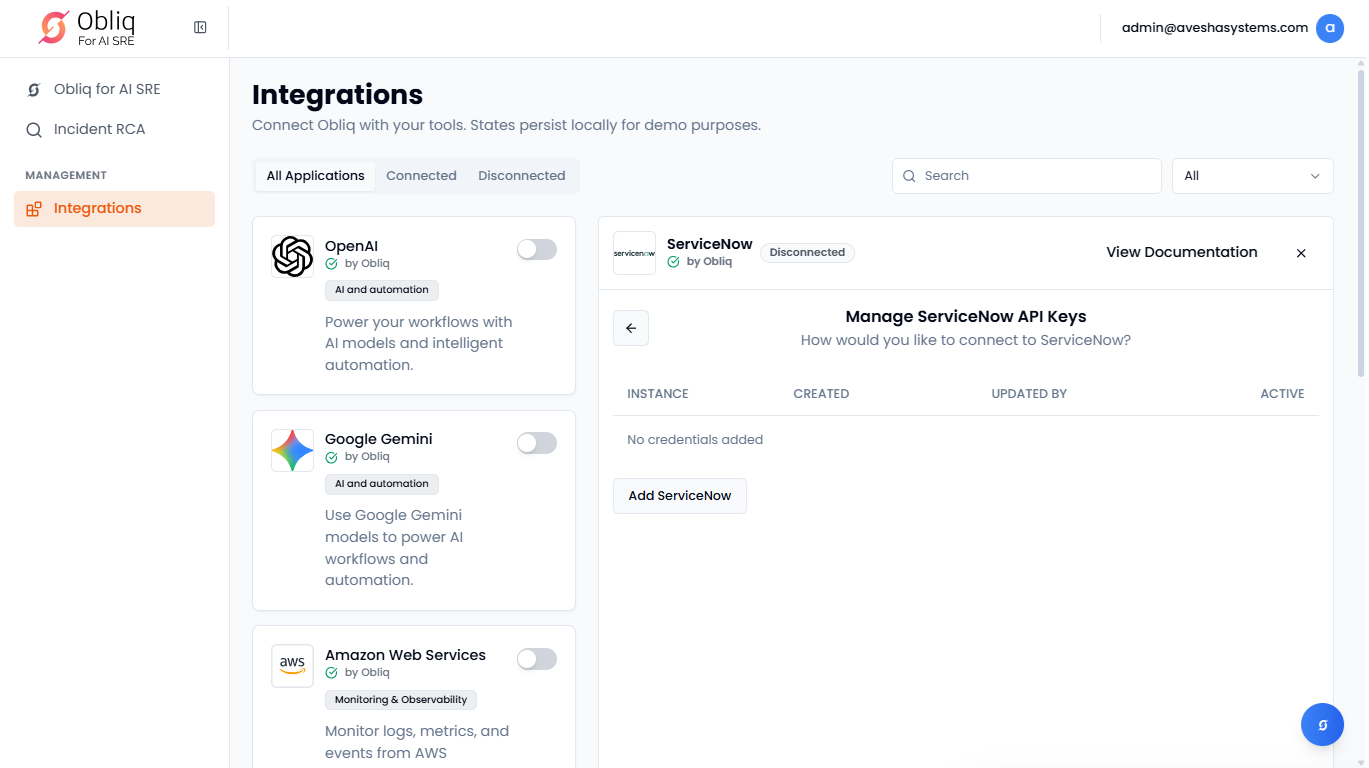
Task: Toggle the Amazon Web Services integration
Action: click(x=537, y=659)
